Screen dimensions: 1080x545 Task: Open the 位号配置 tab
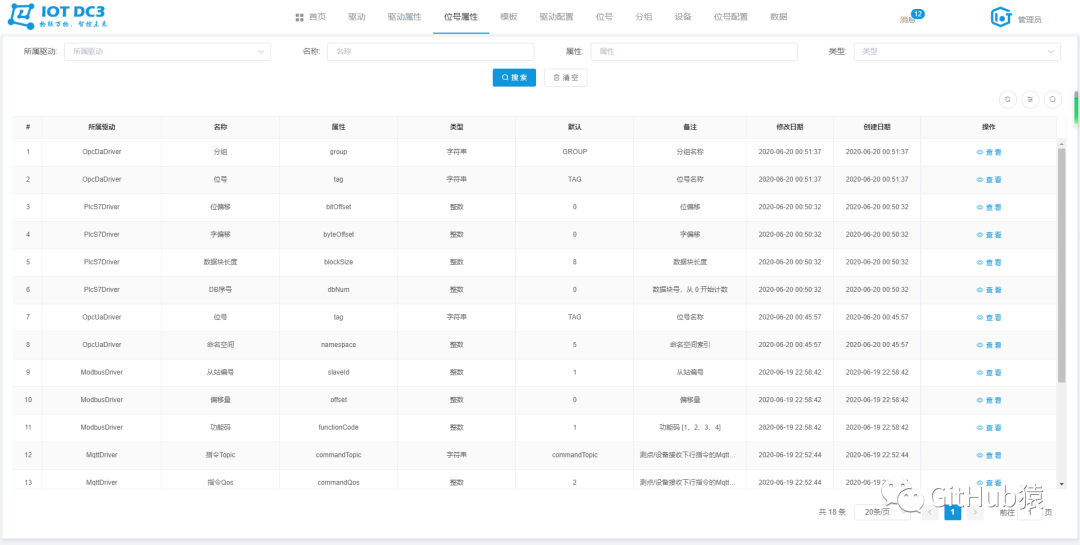coord(731,17)
